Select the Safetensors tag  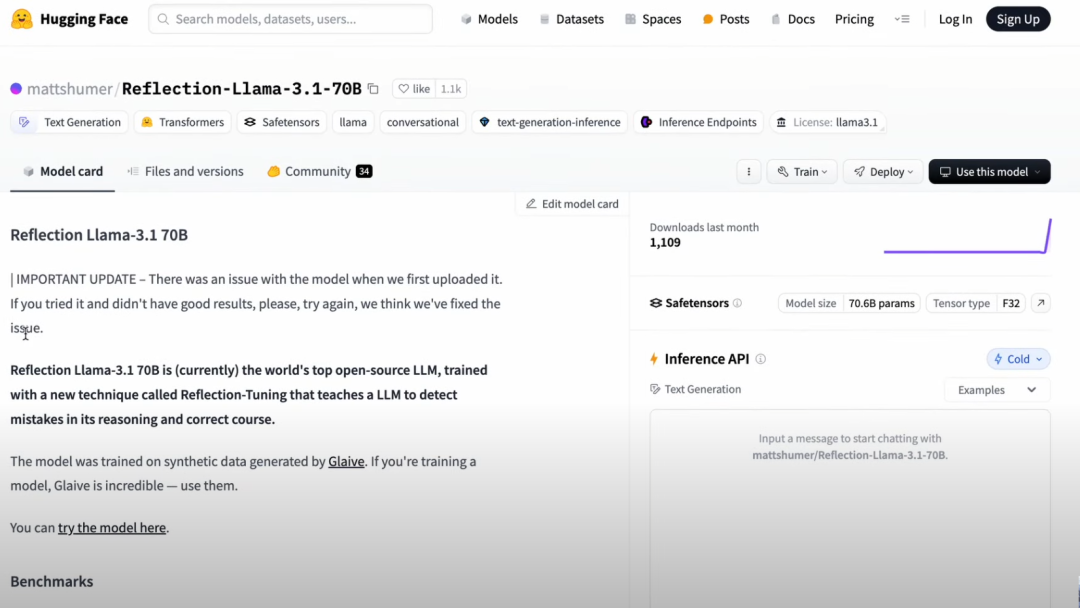point(282,122)
